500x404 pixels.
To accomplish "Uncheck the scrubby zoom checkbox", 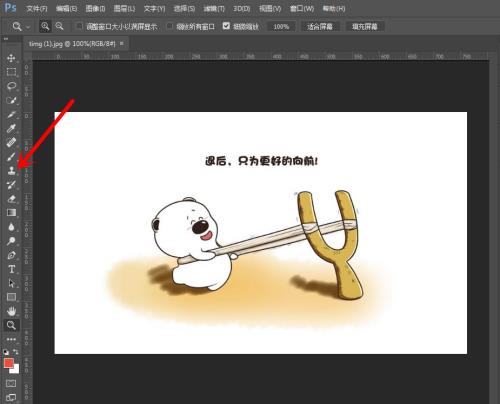I will coord(226,26).
